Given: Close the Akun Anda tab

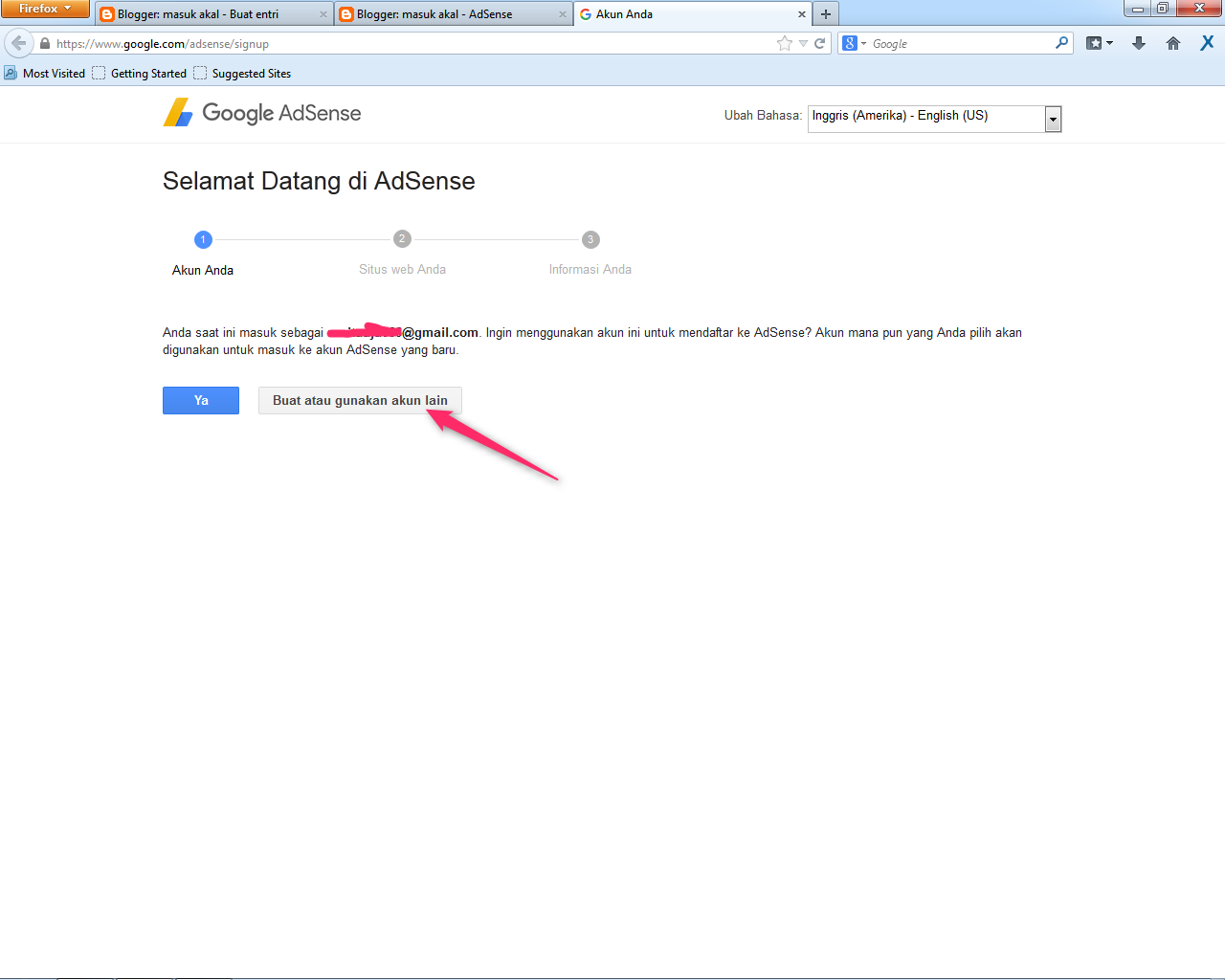Looking at the screenshot, I should (802, 14).
